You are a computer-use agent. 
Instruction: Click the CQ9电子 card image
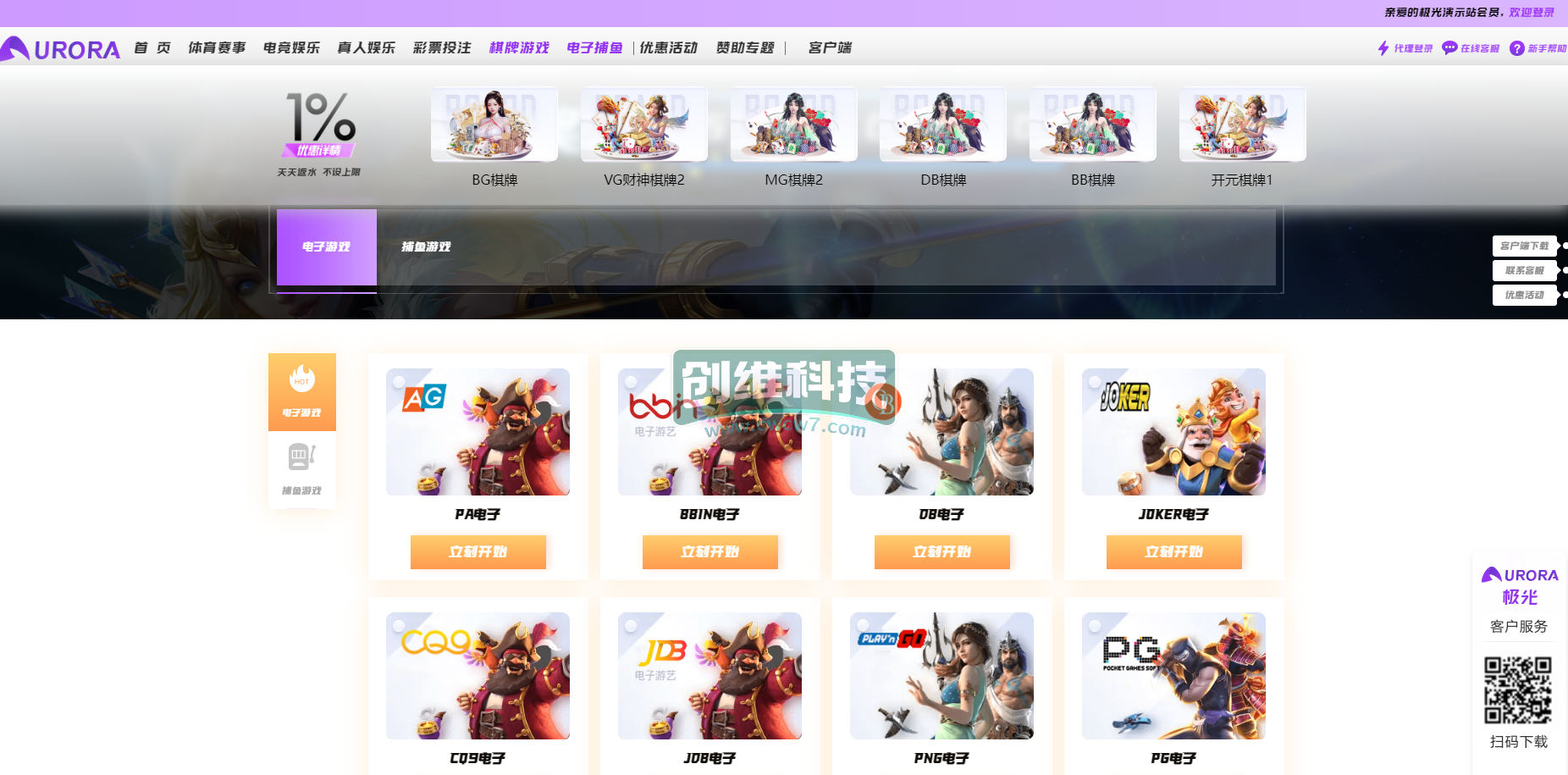point(478,676)
